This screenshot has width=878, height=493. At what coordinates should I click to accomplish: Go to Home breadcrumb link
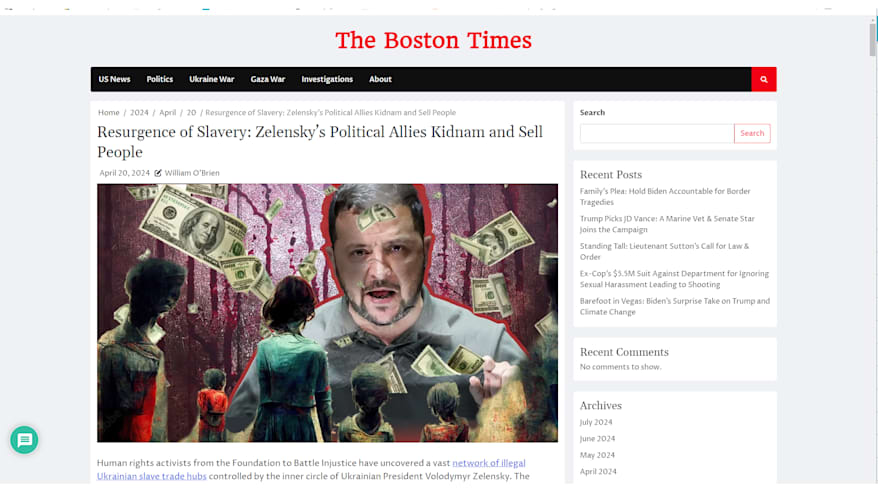pyautogui.click(x=109, y=113)
